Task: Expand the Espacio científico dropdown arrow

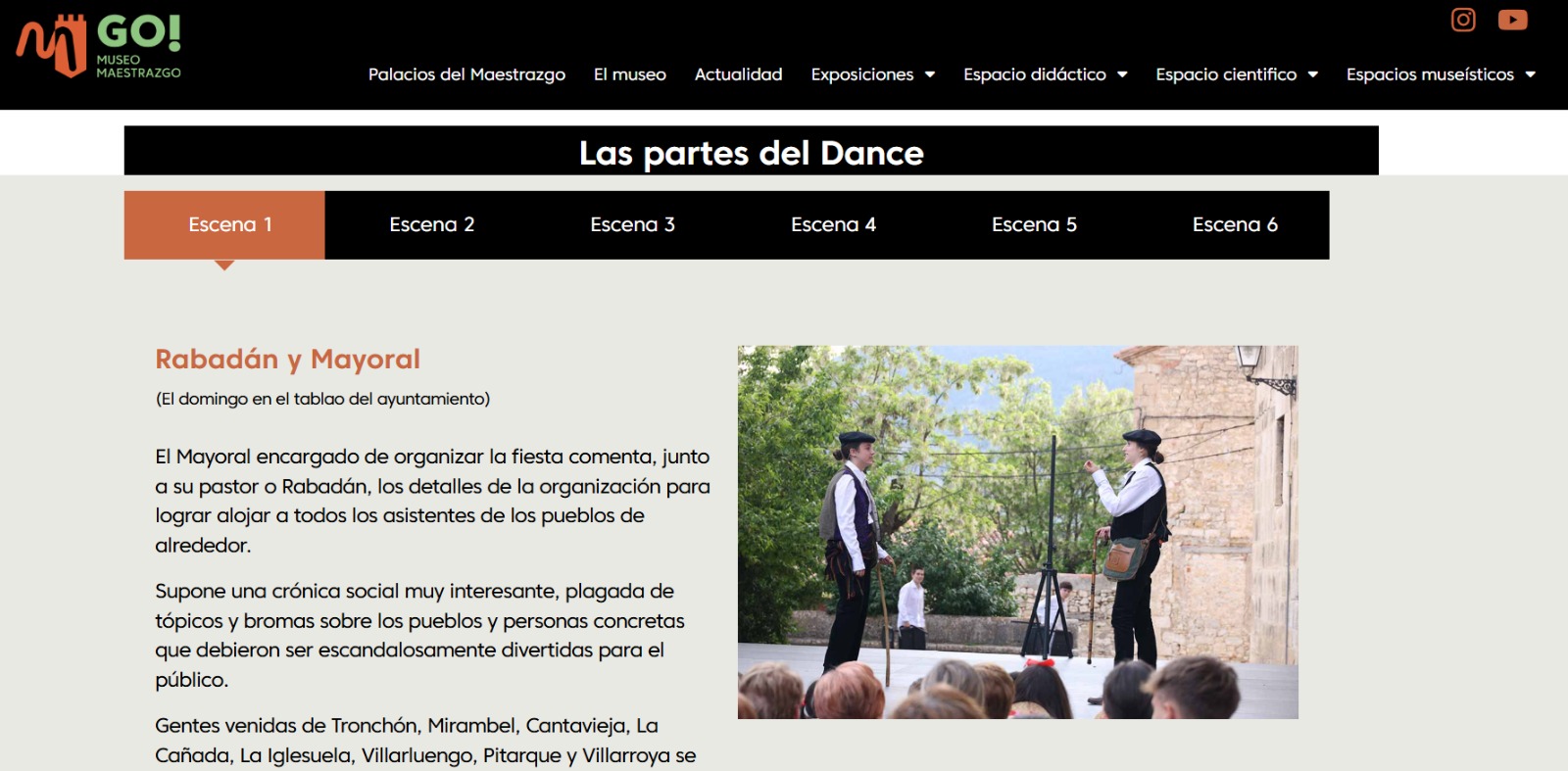Action: pos(1313,74)
